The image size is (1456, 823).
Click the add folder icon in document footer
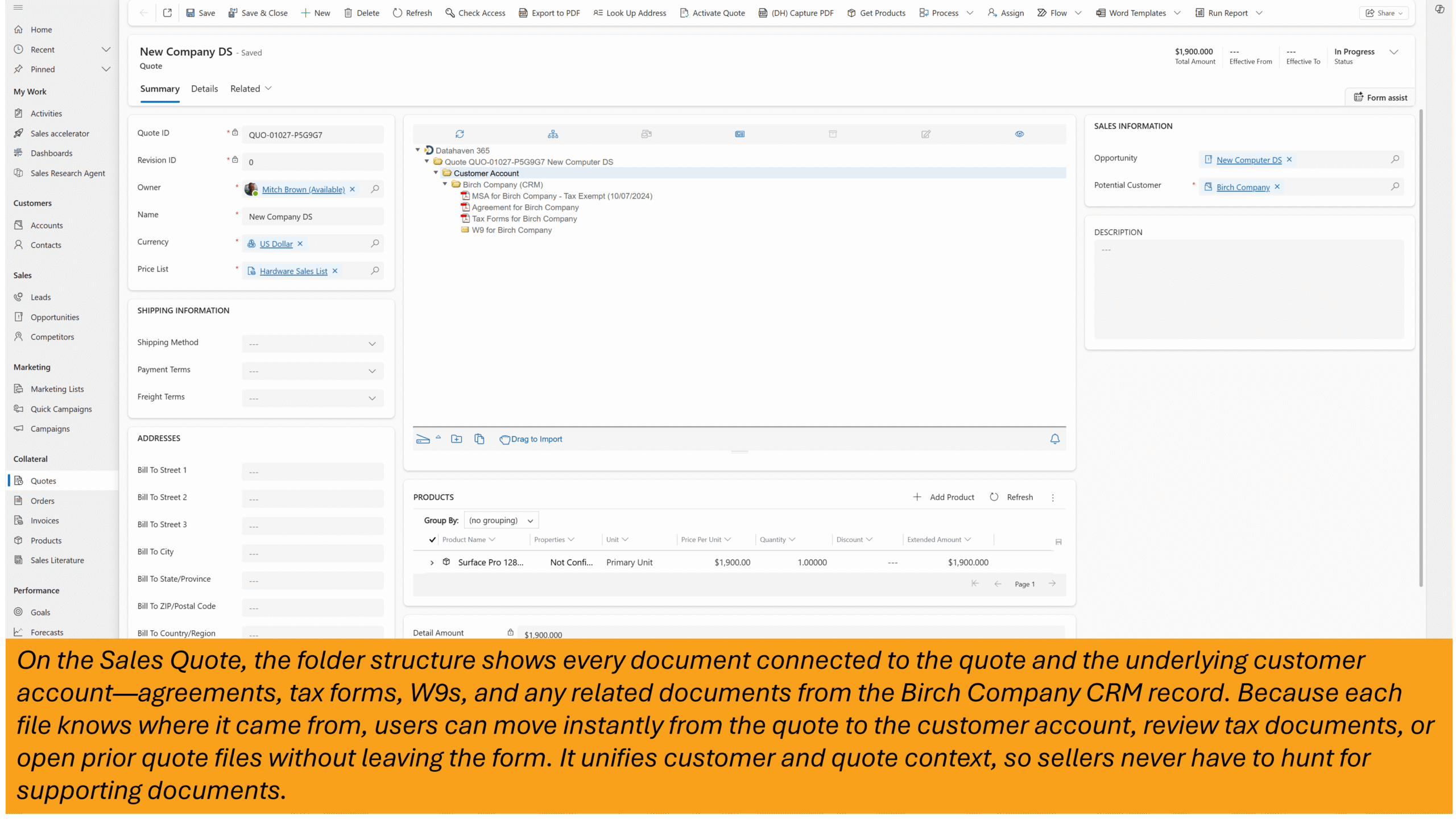click(x=456, y=439)
